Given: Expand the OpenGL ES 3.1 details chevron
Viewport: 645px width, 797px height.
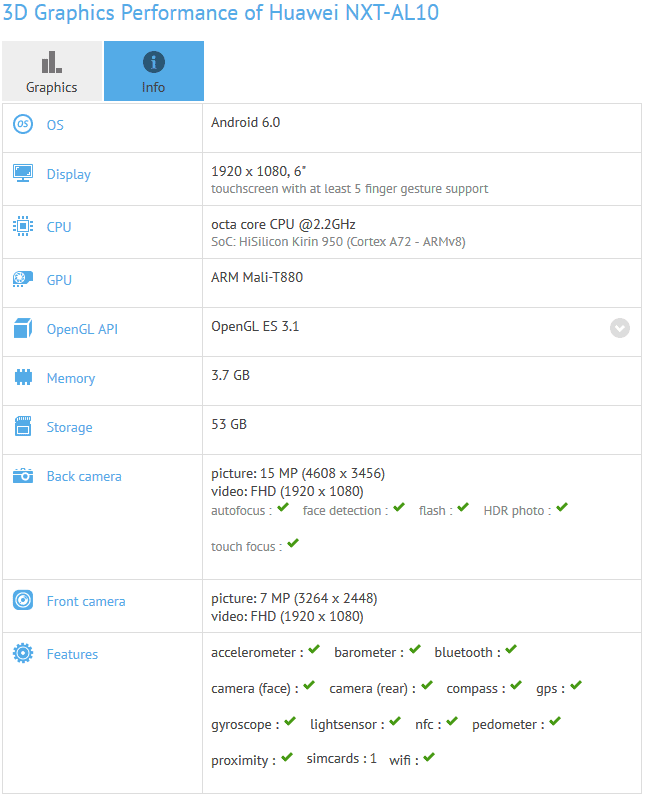Looking at the screenshot, I should point(620,328).
